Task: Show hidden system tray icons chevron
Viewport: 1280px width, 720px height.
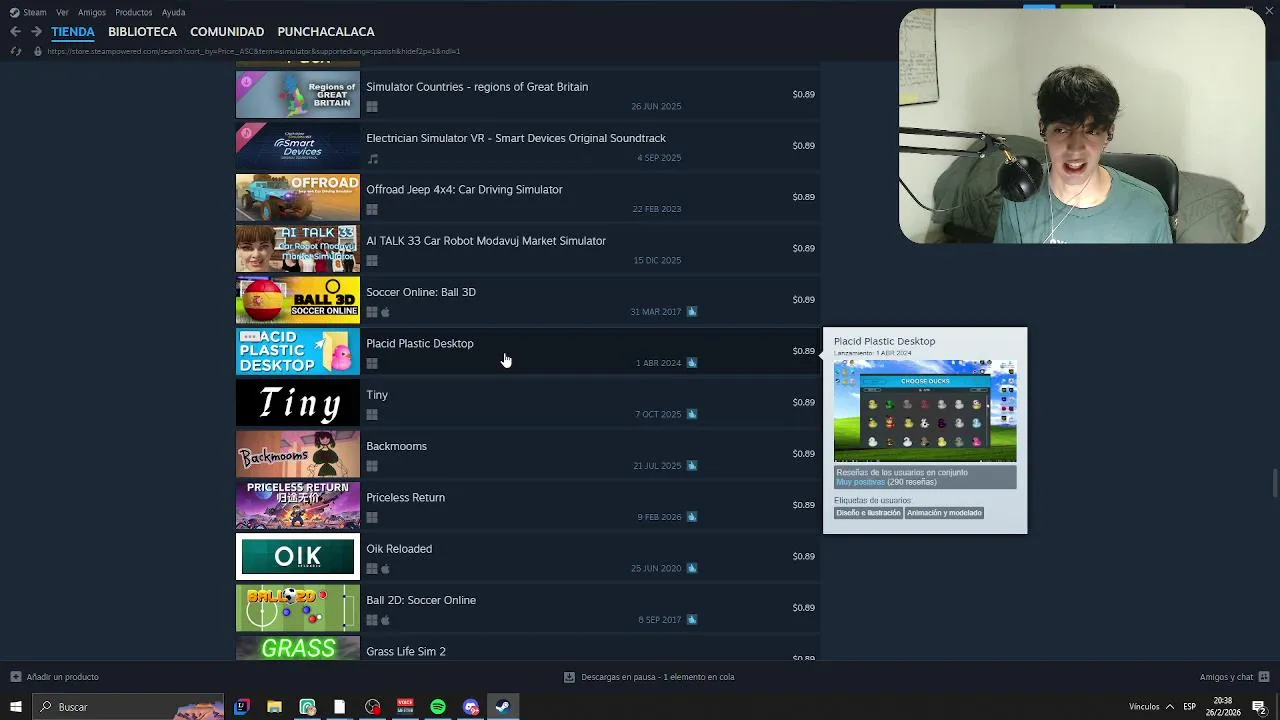Action: pos(1170,707)
